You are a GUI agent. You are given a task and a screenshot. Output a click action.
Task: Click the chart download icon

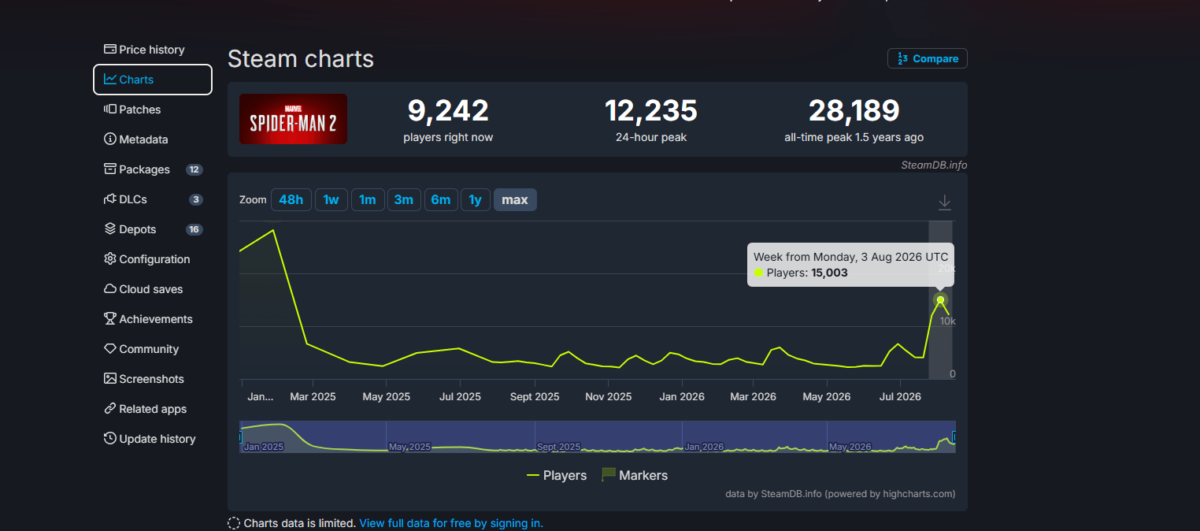click(x=944, y=203)
